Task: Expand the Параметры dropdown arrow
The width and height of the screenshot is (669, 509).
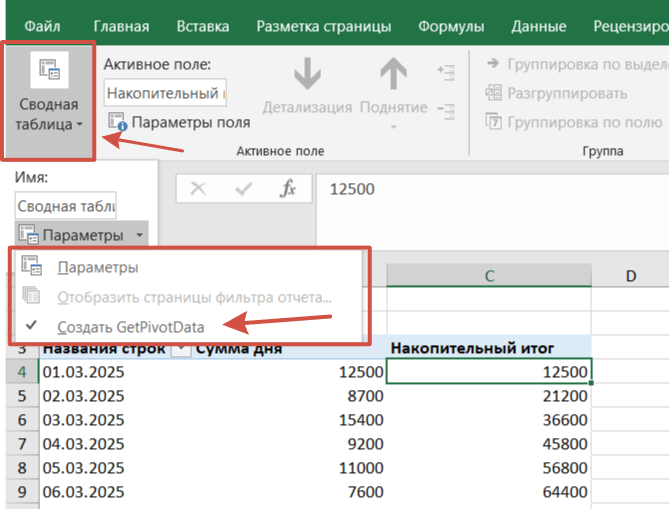Action: coord(140,235)
